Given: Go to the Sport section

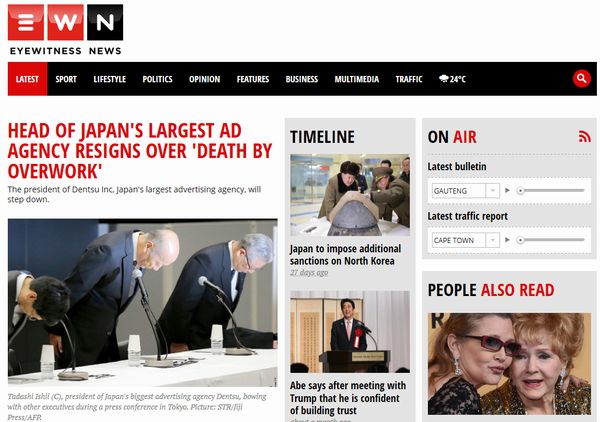Looking at the screenshot, I should (66, 79).
